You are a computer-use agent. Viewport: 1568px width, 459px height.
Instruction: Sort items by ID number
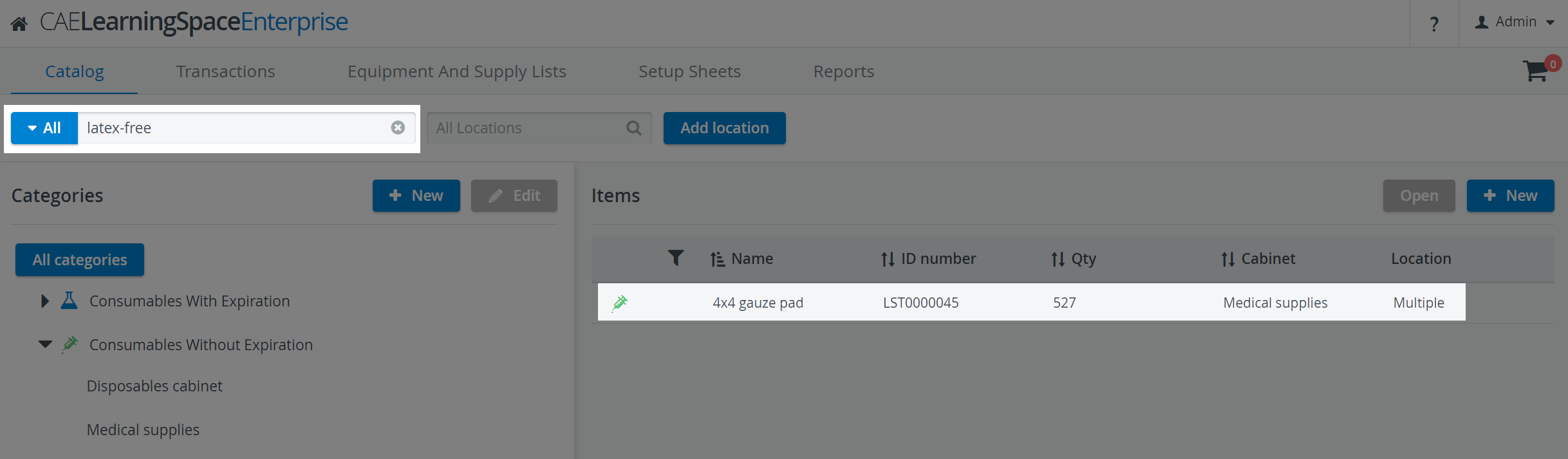(x=928, y=259)
